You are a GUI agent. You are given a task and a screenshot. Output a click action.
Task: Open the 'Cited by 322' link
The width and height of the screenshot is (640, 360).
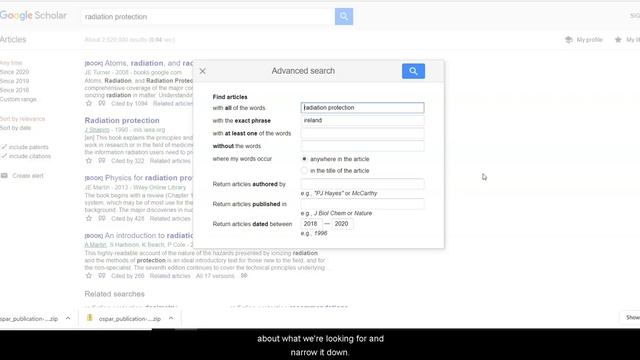pyautogui.click(x=128, y=161)
